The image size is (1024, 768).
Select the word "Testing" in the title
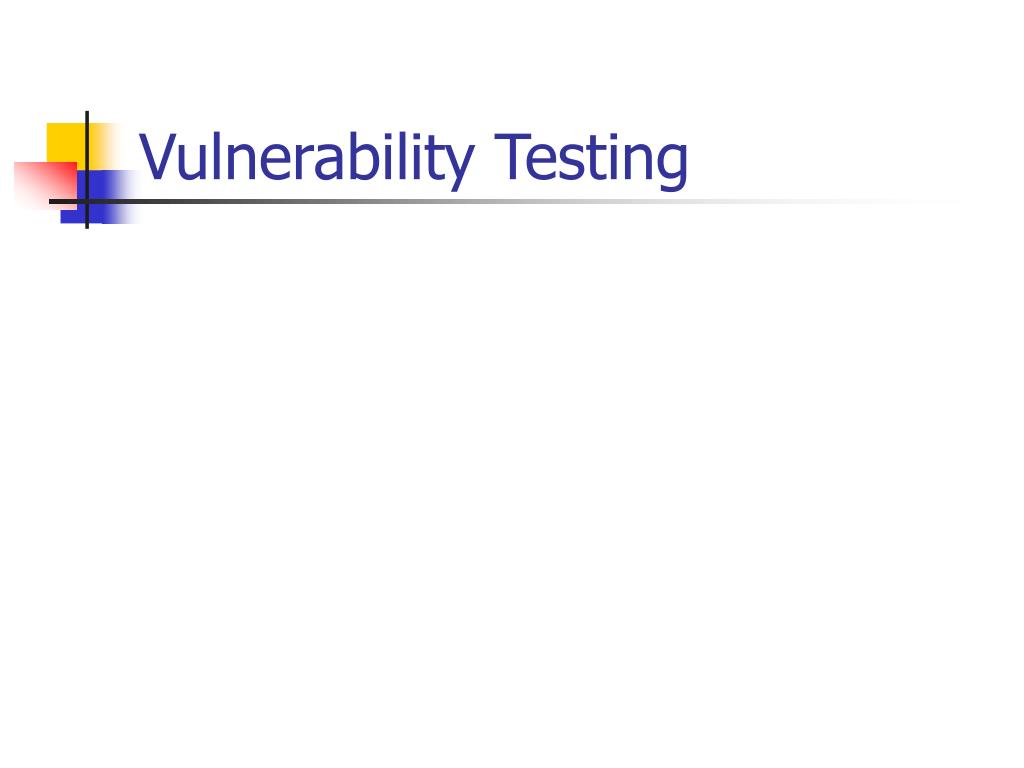coord(590,159)
